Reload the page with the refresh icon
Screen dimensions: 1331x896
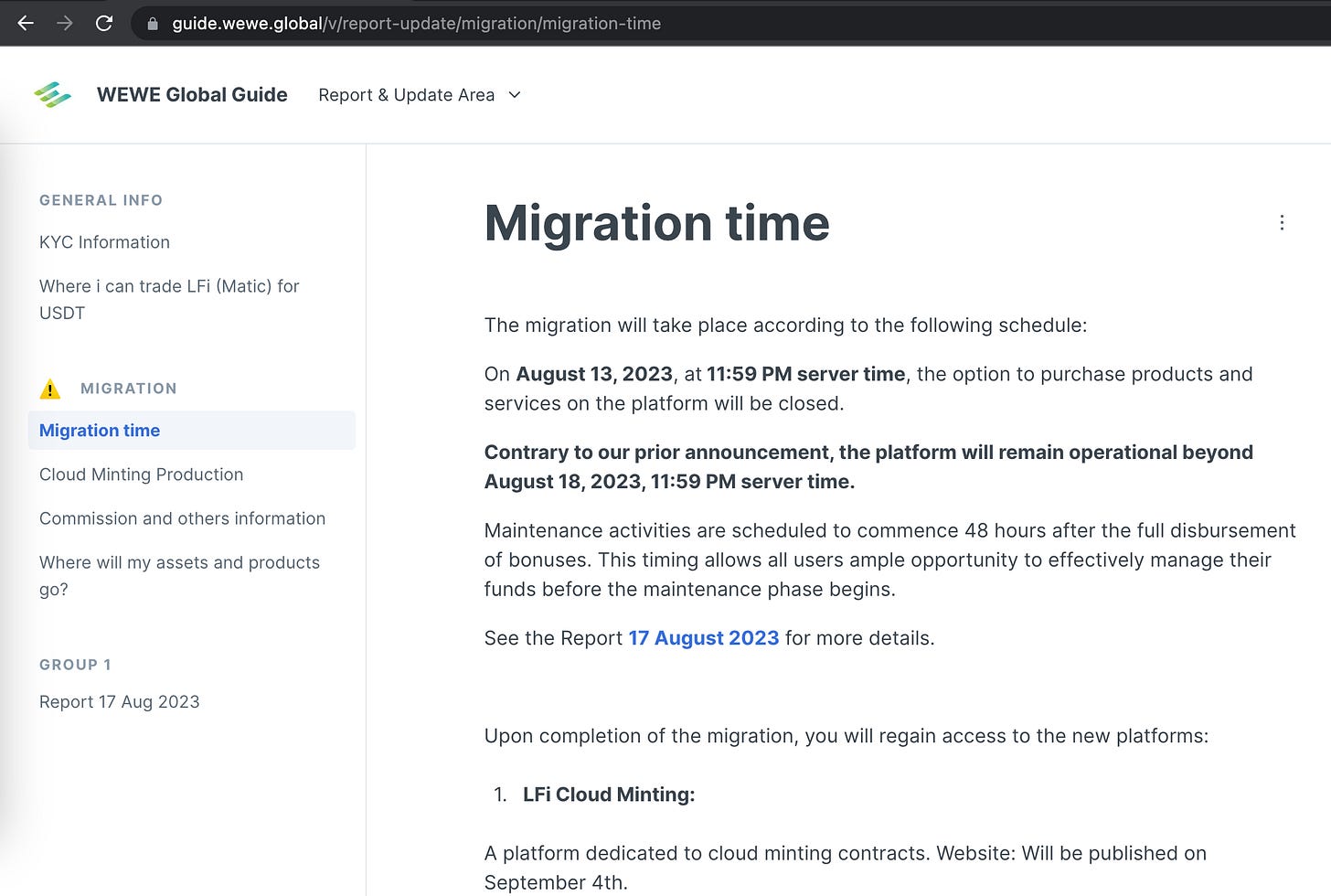[x=104, y=24]
